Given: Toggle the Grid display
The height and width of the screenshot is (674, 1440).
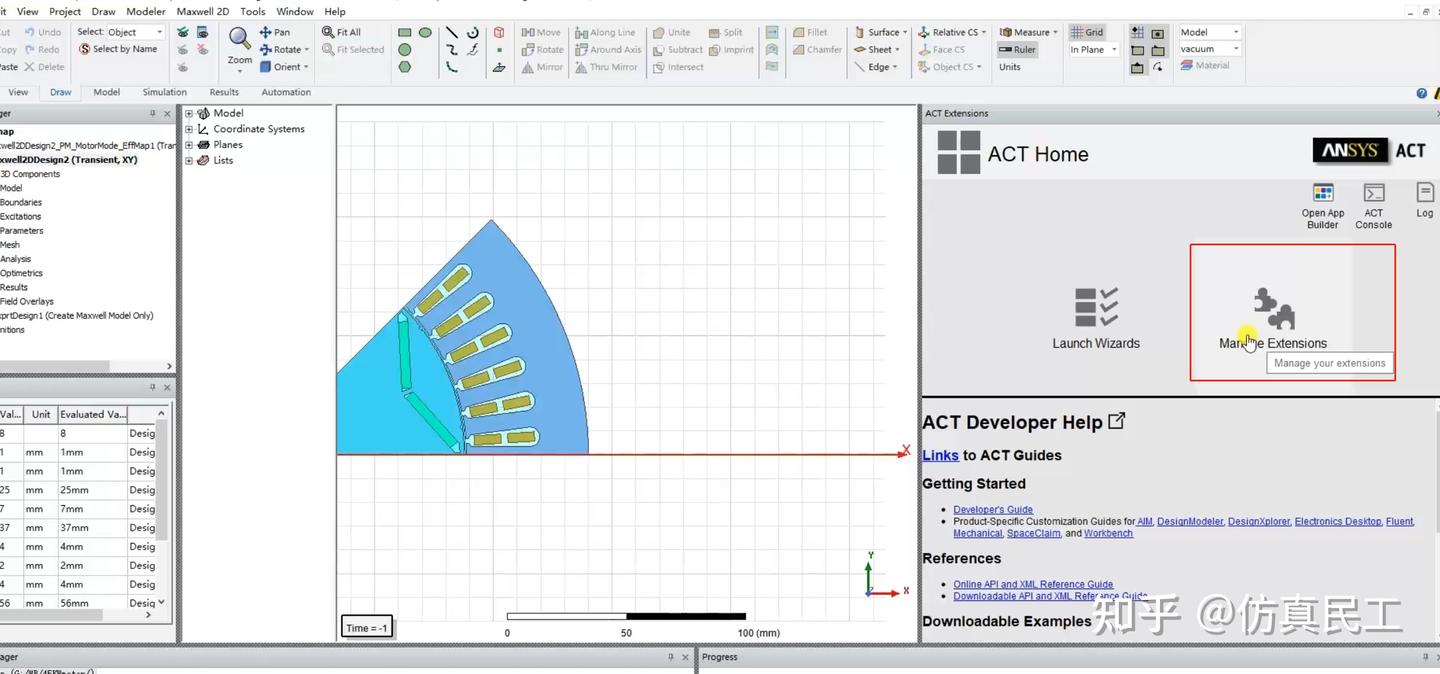Looking at the screenshot, I should [x=1087, y=31].
